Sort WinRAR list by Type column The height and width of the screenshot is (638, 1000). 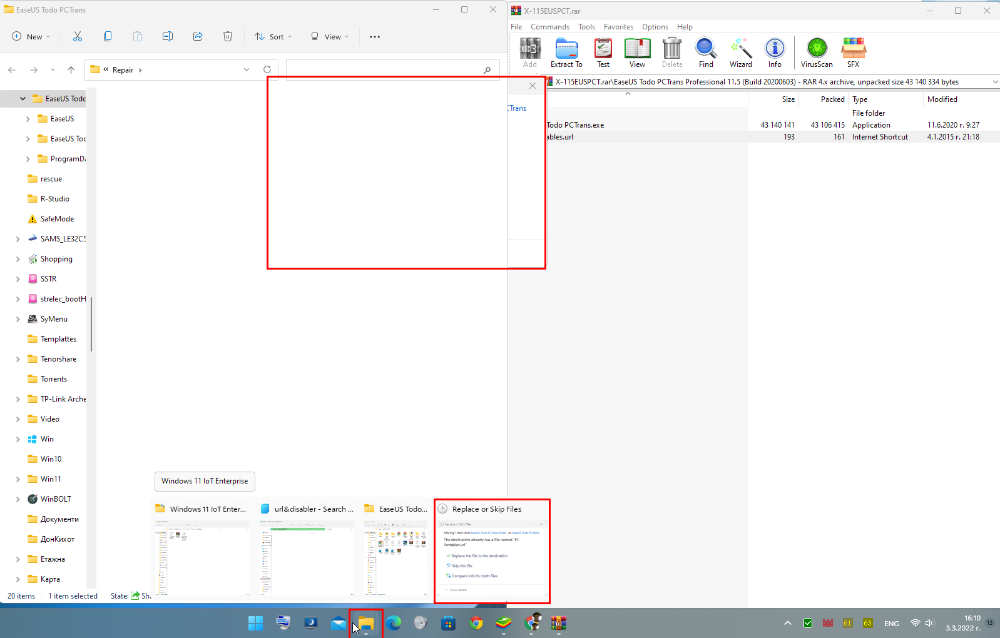click(x=886, y=100)
